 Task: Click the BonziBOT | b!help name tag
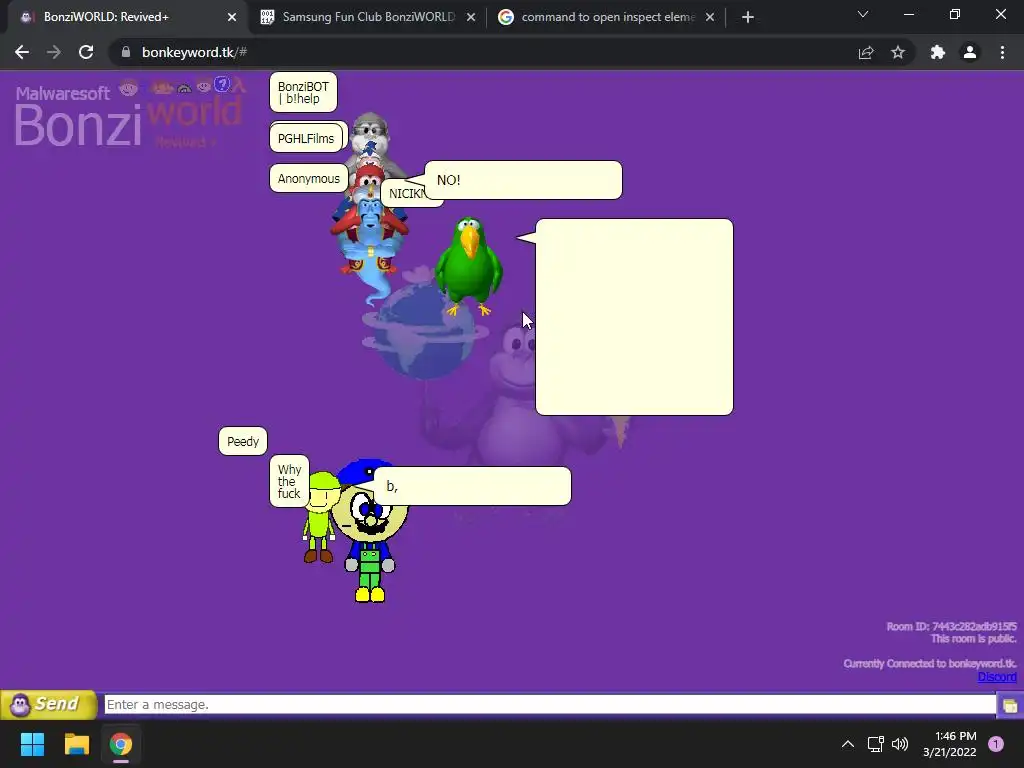click(x=303, y=93)
